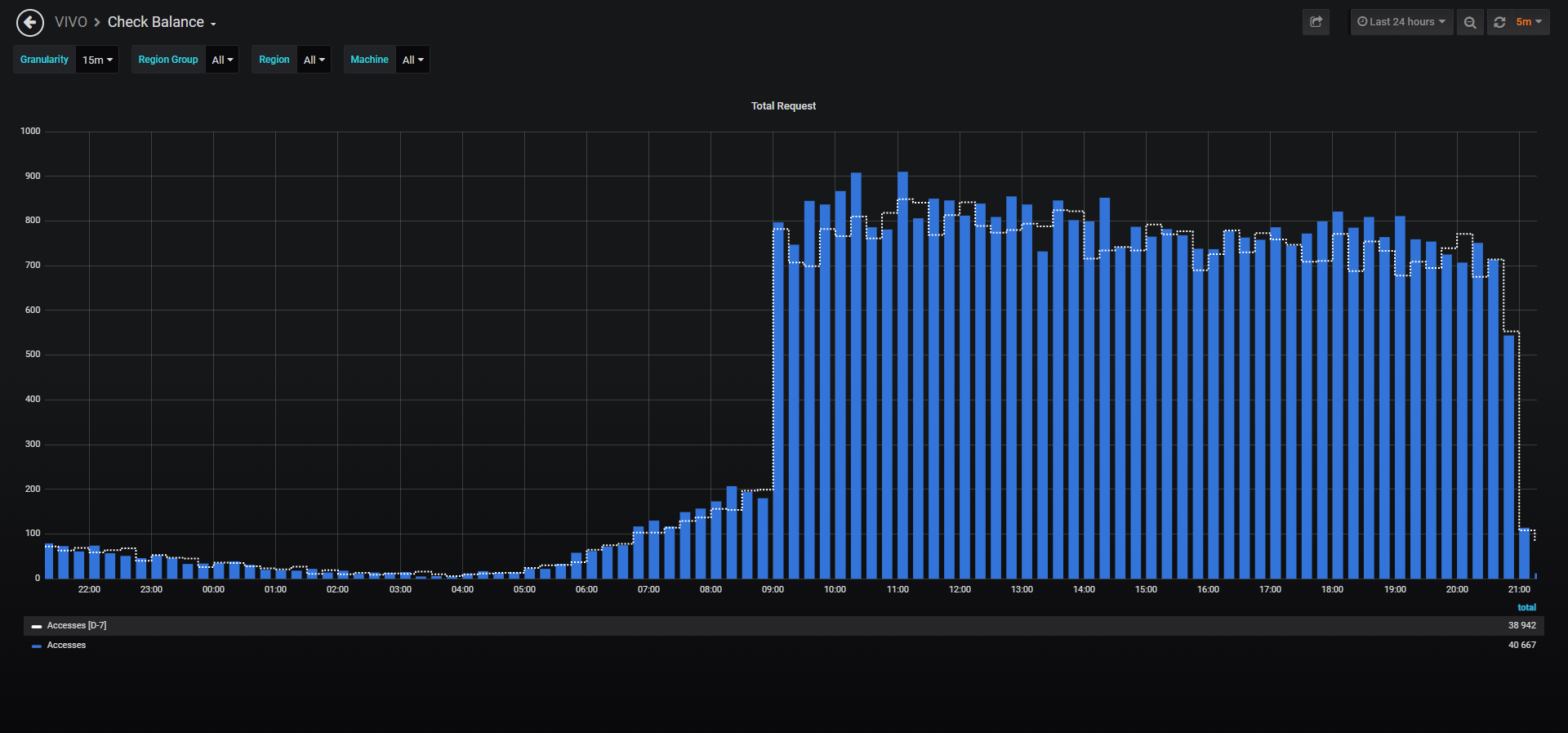The height and width of the screenshot is (733, 1568).
Task: Open the share dashboard icon
Action: pos(1316,22)
